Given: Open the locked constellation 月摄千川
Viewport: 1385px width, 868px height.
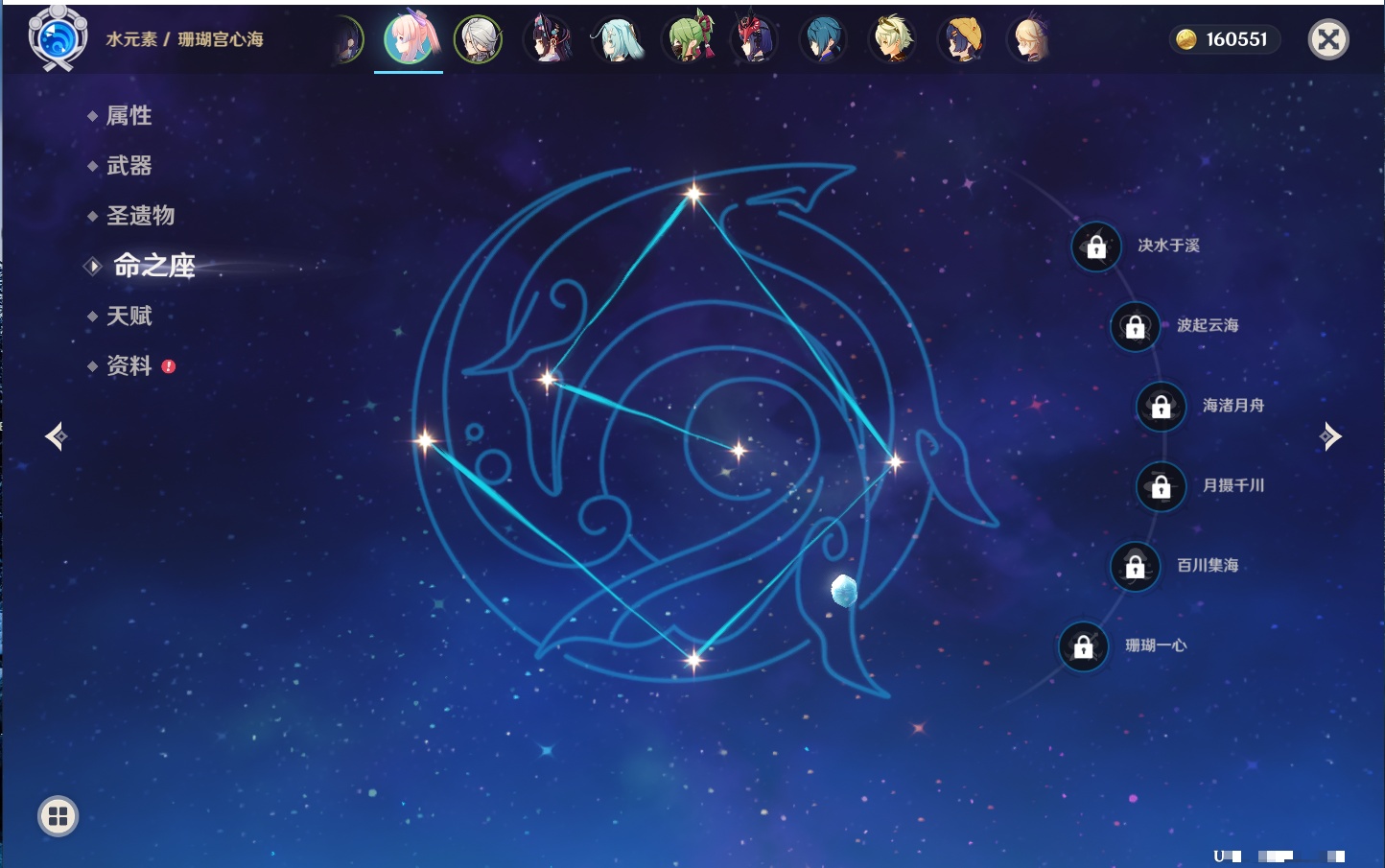Looking at the screenshot, I should tap(1162, 486).
